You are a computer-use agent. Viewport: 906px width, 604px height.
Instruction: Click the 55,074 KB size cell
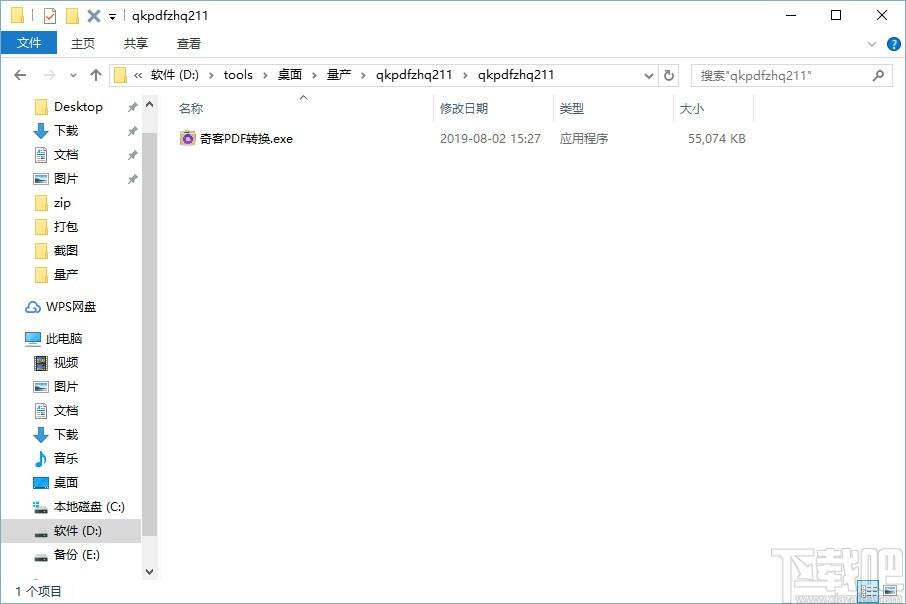pos(716,139)
